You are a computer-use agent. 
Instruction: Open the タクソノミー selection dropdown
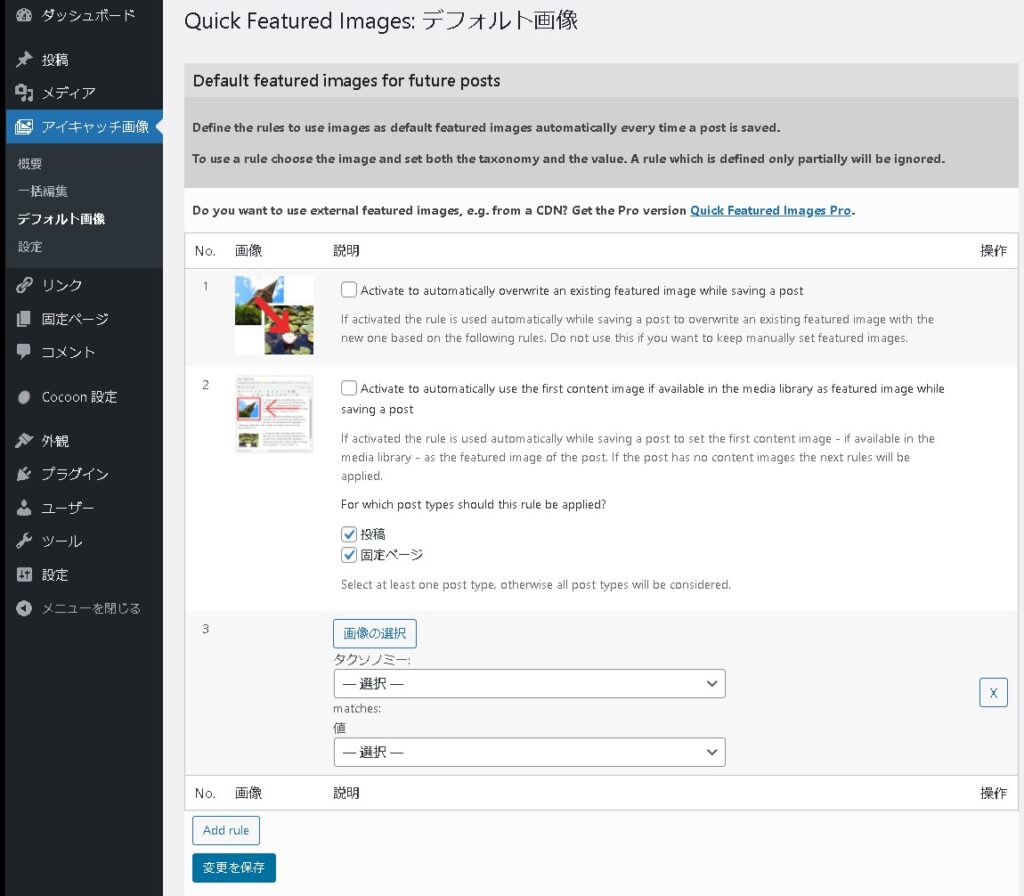(529, 684)
